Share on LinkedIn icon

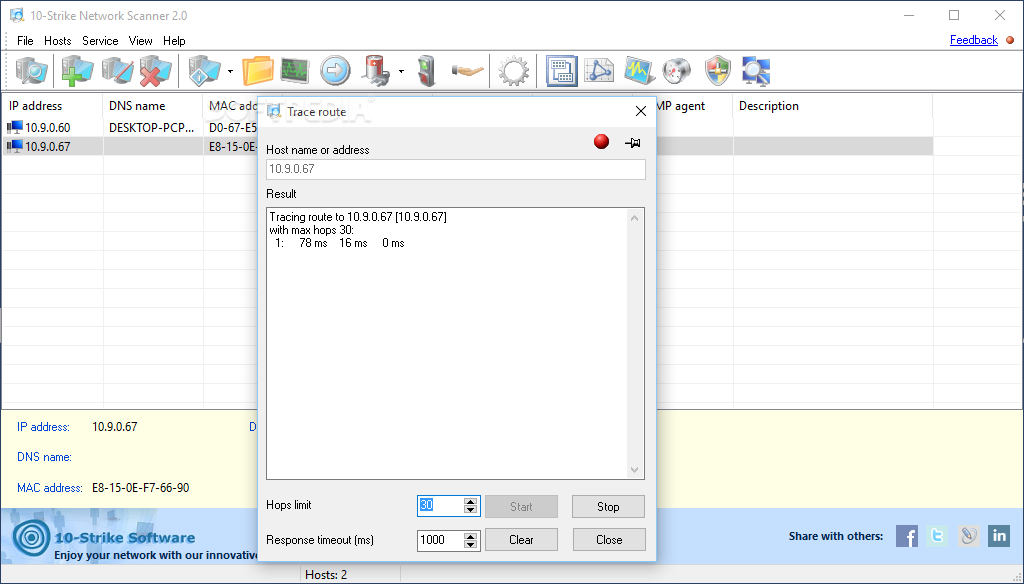pyautogui.click(x=999, y=536)
